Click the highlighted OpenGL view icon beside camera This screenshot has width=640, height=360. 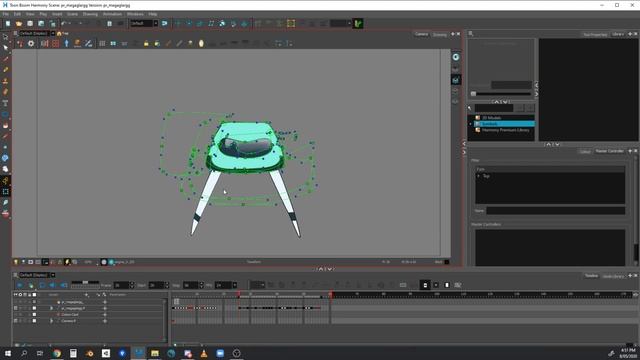click(x=456, y=80)
